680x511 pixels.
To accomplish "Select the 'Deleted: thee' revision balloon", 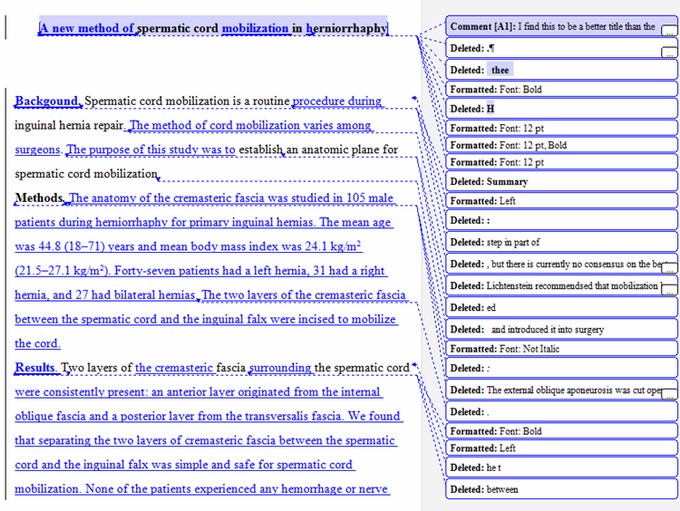I will (x=561, y=70).
